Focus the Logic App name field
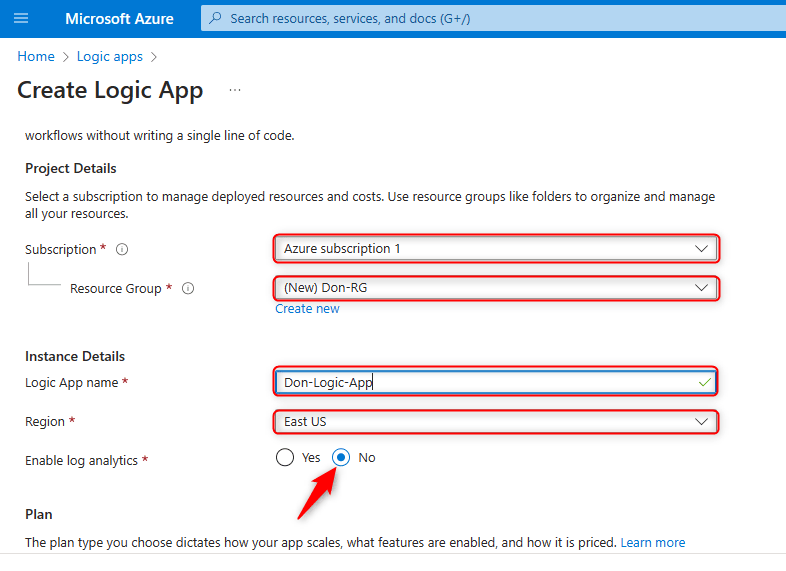786x571 pixels. pyautogui.click(x=496, y=383)
